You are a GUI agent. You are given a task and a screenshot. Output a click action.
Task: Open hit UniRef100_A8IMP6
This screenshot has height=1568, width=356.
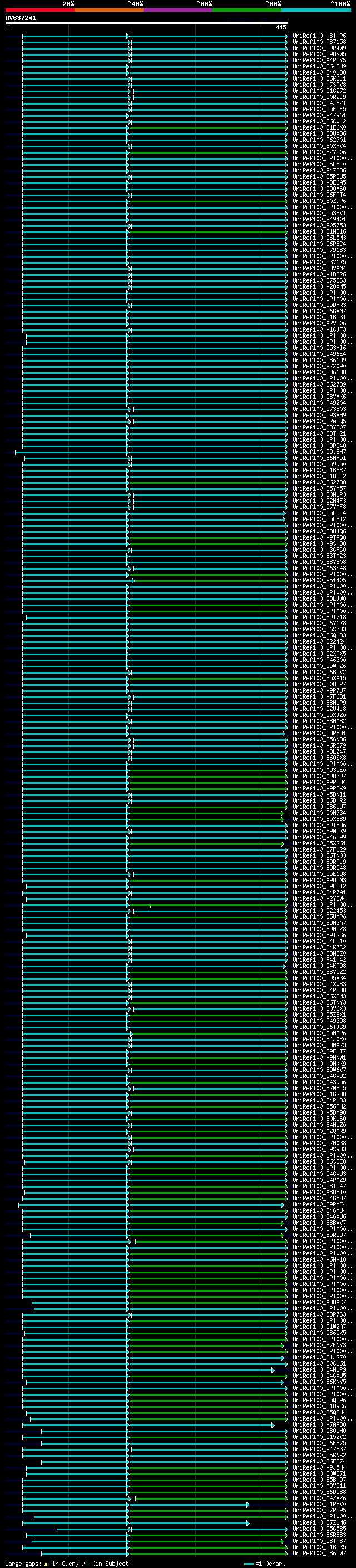coord(319,36)
